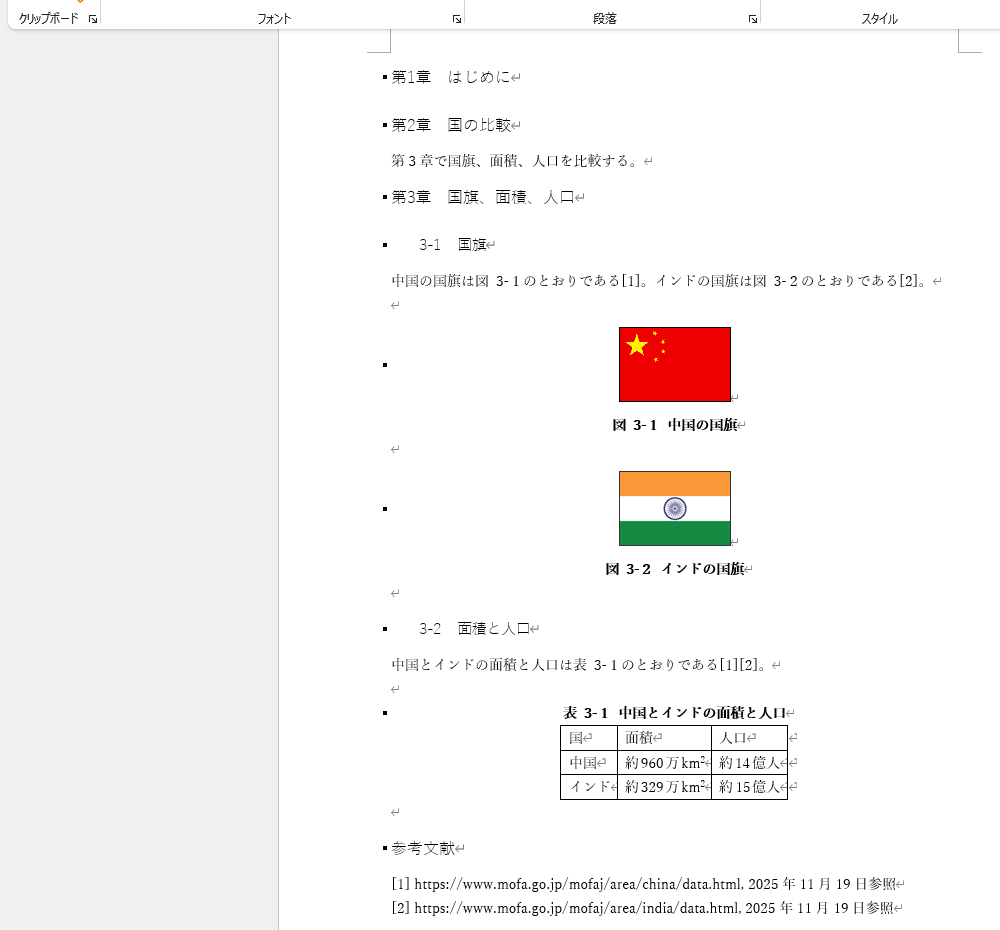
Task: Open the クリップボード dialog launcher icon
Action: pos(92,17)
